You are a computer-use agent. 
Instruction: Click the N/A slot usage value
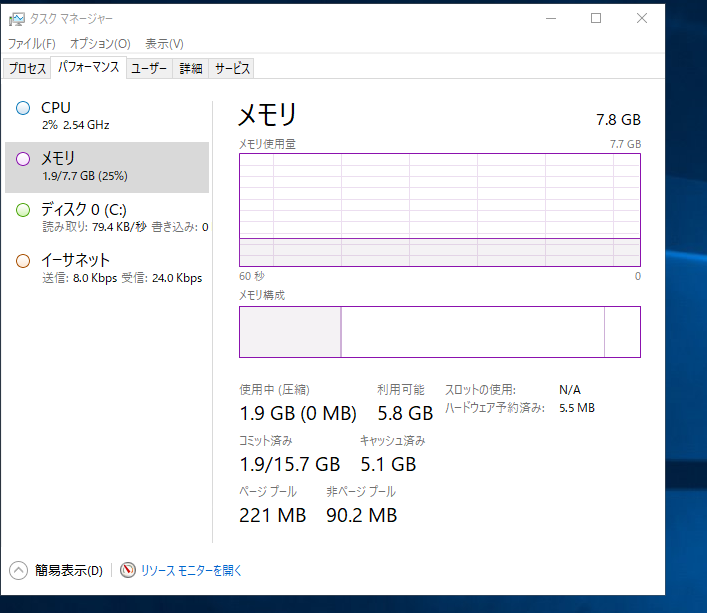[570, 389]
